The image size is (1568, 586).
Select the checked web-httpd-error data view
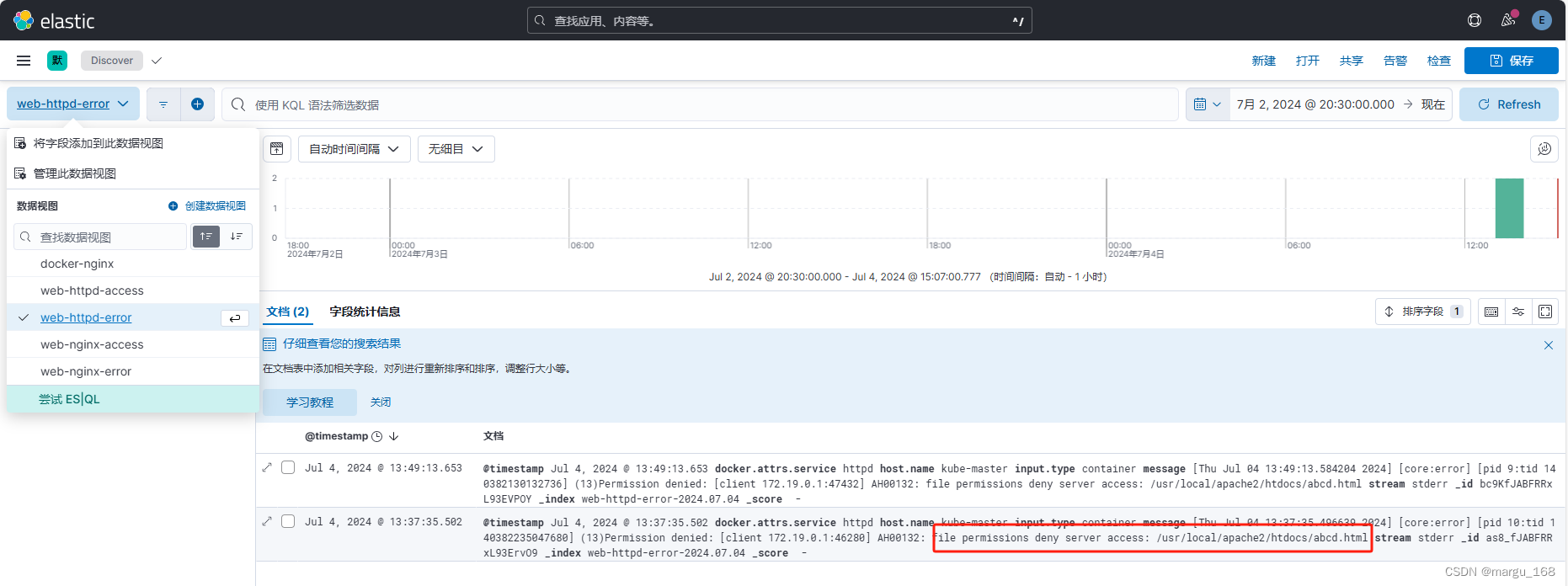pyautogui.click(x=133, y=317)
